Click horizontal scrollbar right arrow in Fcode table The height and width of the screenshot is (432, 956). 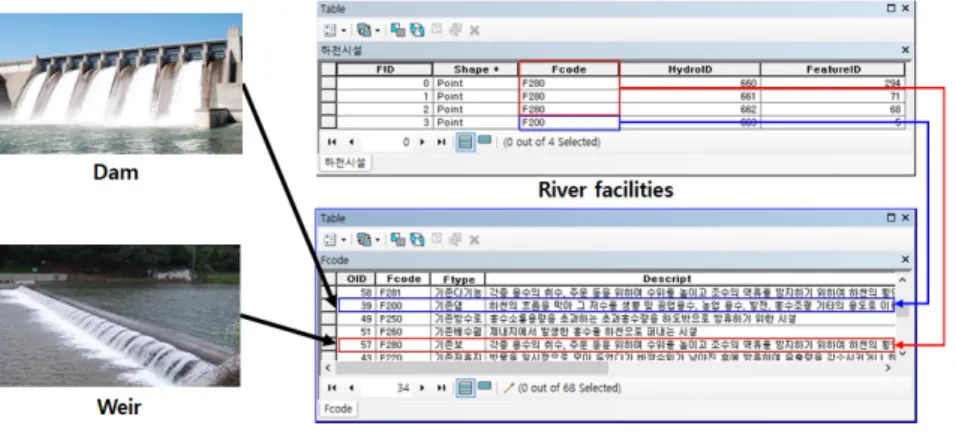[x=887, y=367]
